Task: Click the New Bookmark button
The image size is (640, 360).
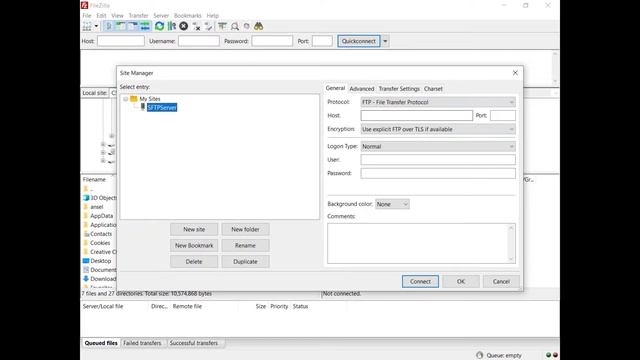Action: (194, 245)
